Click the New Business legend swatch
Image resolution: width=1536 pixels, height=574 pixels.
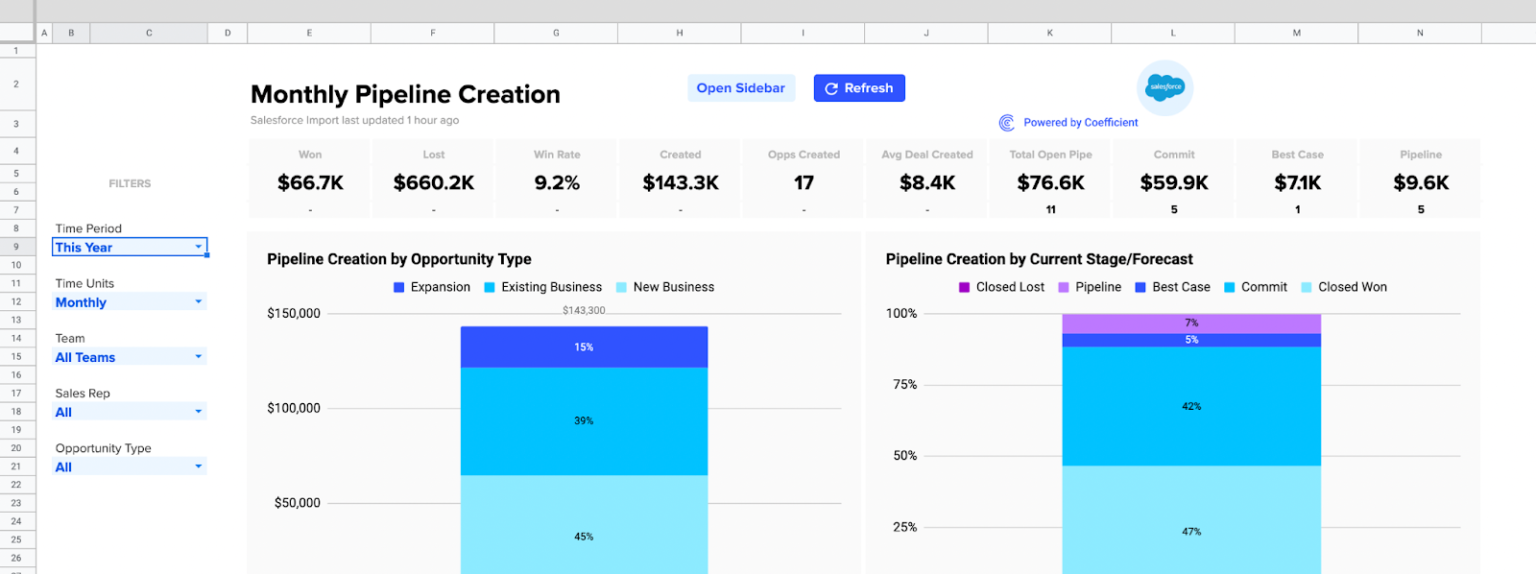point(622,287)
